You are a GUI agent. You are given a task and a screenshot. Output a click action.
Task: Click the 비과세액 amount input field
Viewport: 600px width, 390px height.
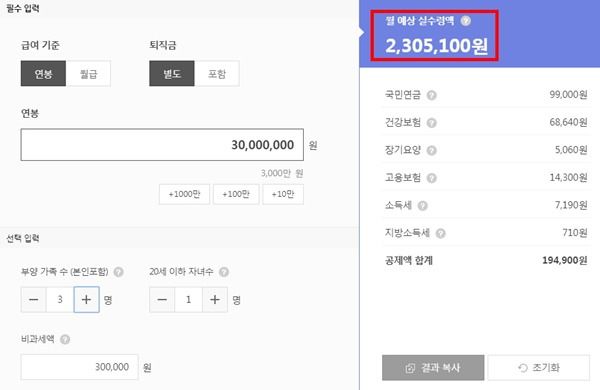pyautogui.click(x=79, y=367)
